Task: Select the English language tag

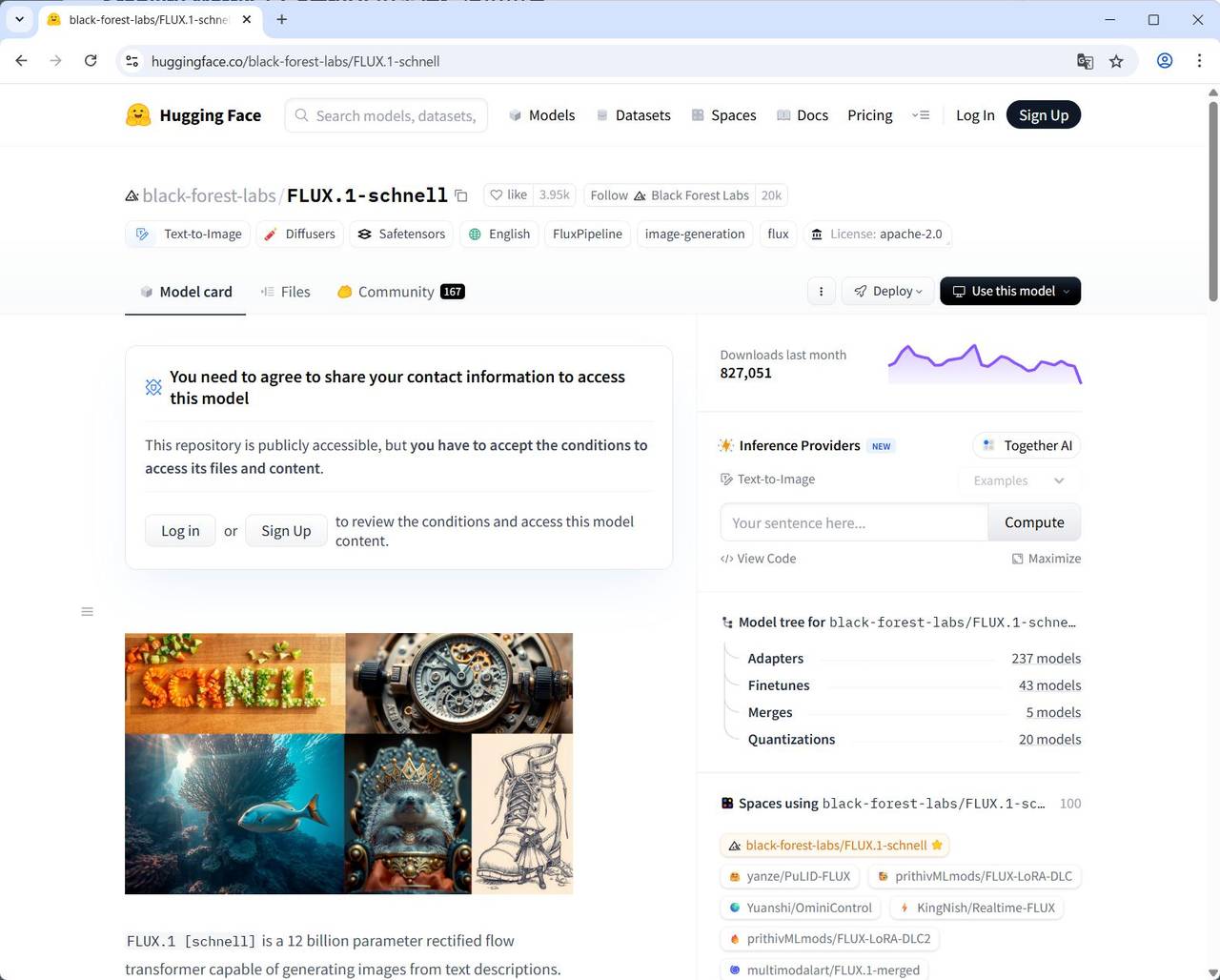Action: [499, 235]
